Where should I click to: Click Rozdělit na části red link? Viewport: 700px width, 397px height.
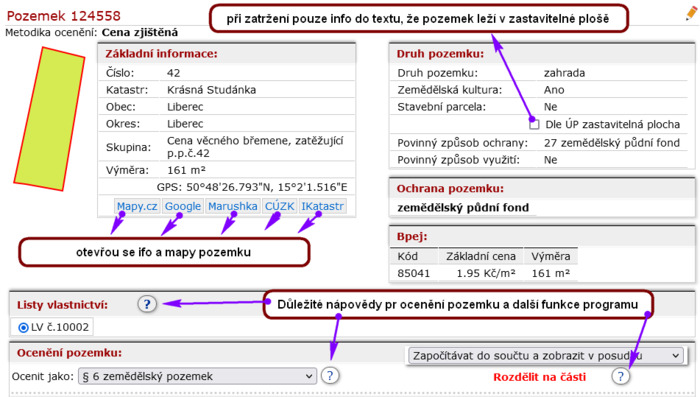point(539,377)
